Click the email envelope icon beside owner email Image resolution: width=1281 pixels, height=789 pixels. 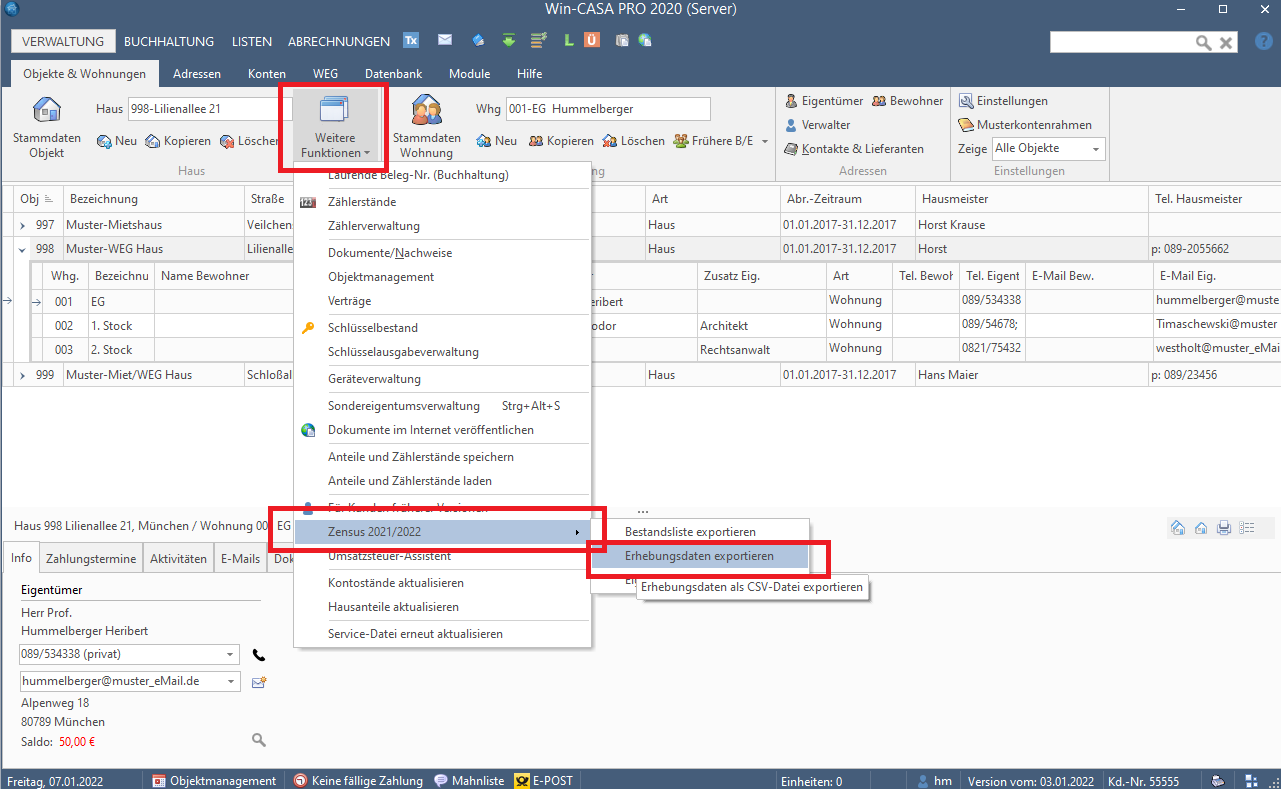259,682
